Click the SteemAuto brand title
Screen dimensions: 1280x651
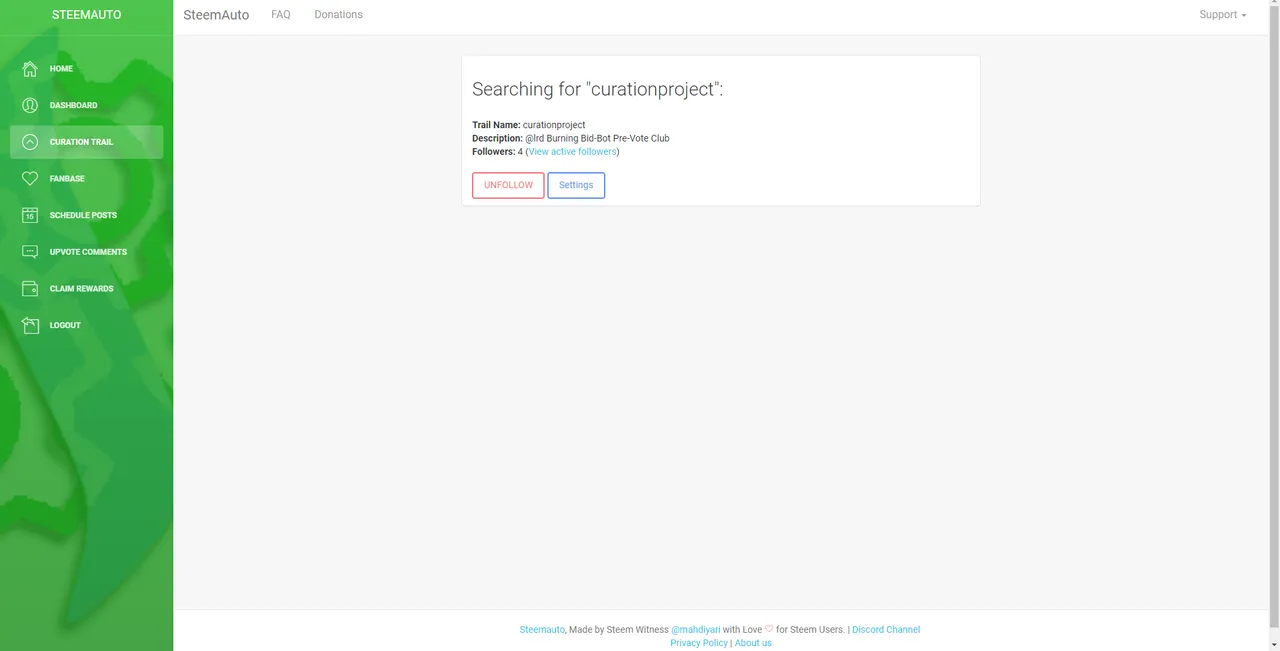coord(216,15)
